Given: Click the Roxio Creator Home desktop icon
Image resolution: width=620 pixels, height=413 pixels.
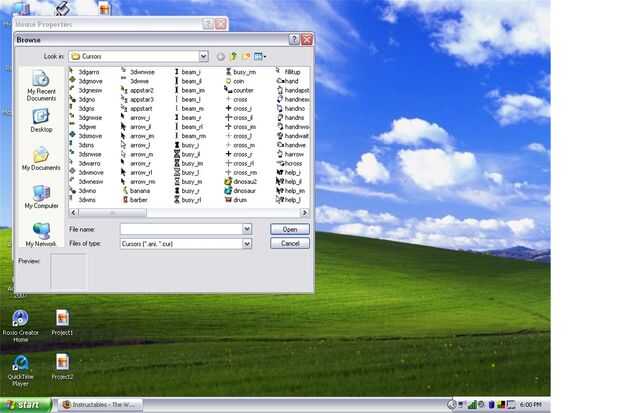Looking at the screenshot, I should point(21,326).
